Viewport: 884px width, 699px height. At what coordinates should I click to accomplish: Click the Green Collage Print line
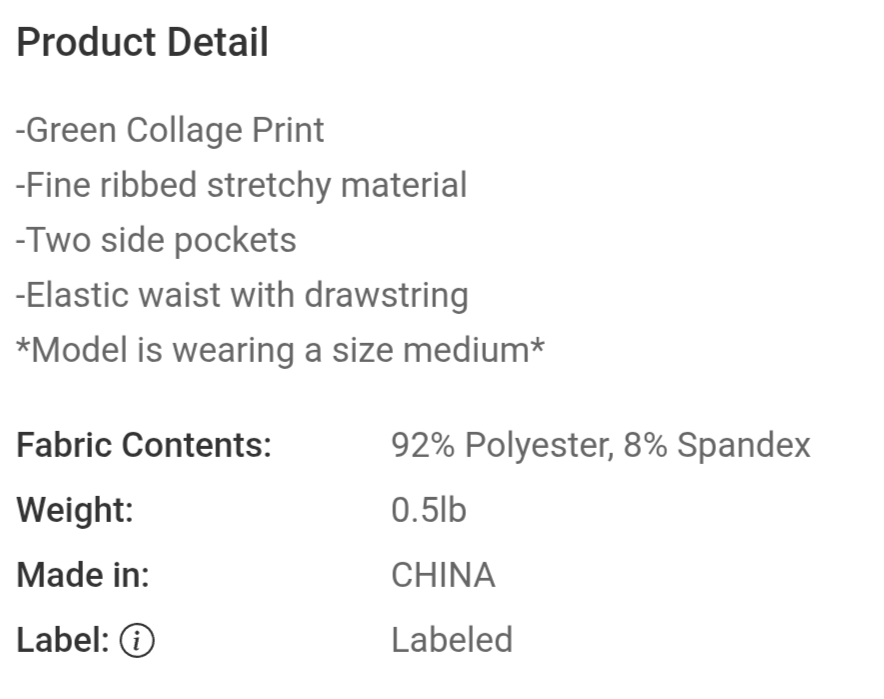[170, 131]
